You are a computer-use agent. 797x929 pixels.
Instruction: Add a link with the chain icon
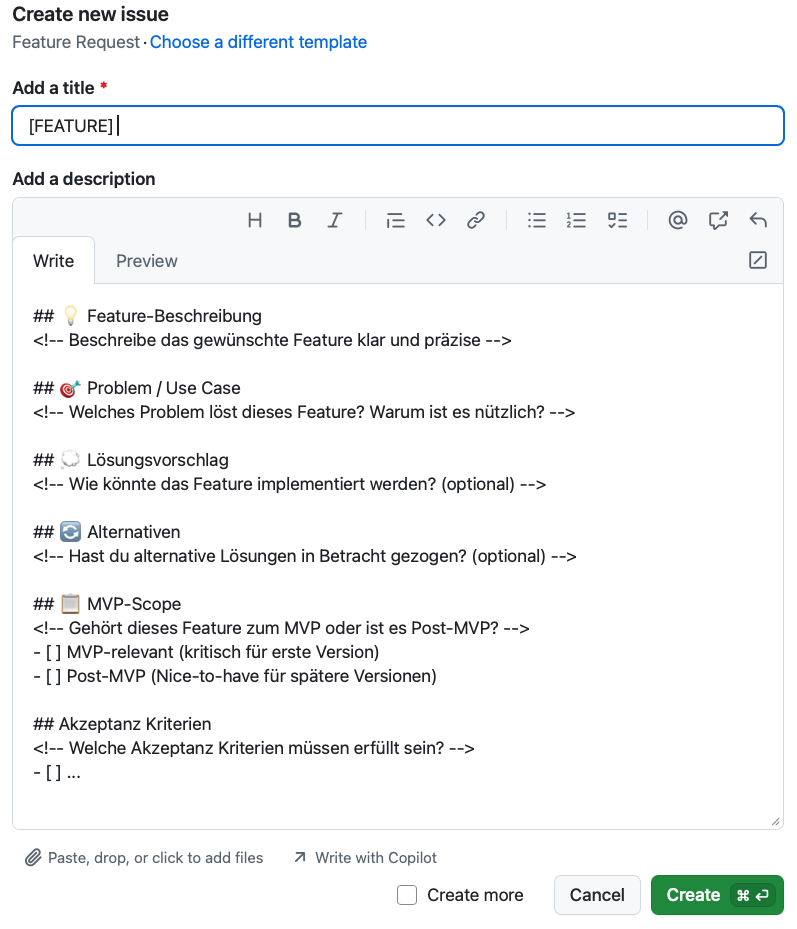pyautogui.click(x=476, y=220)
